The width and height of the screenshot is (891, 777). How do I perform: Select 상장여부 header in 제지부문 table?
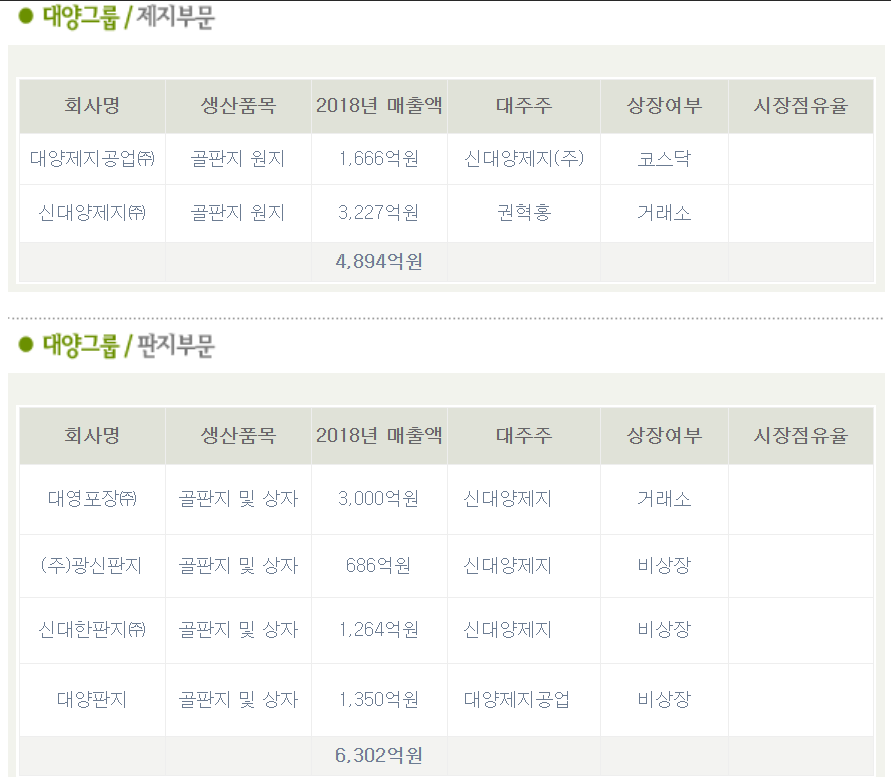coord(664,106)
